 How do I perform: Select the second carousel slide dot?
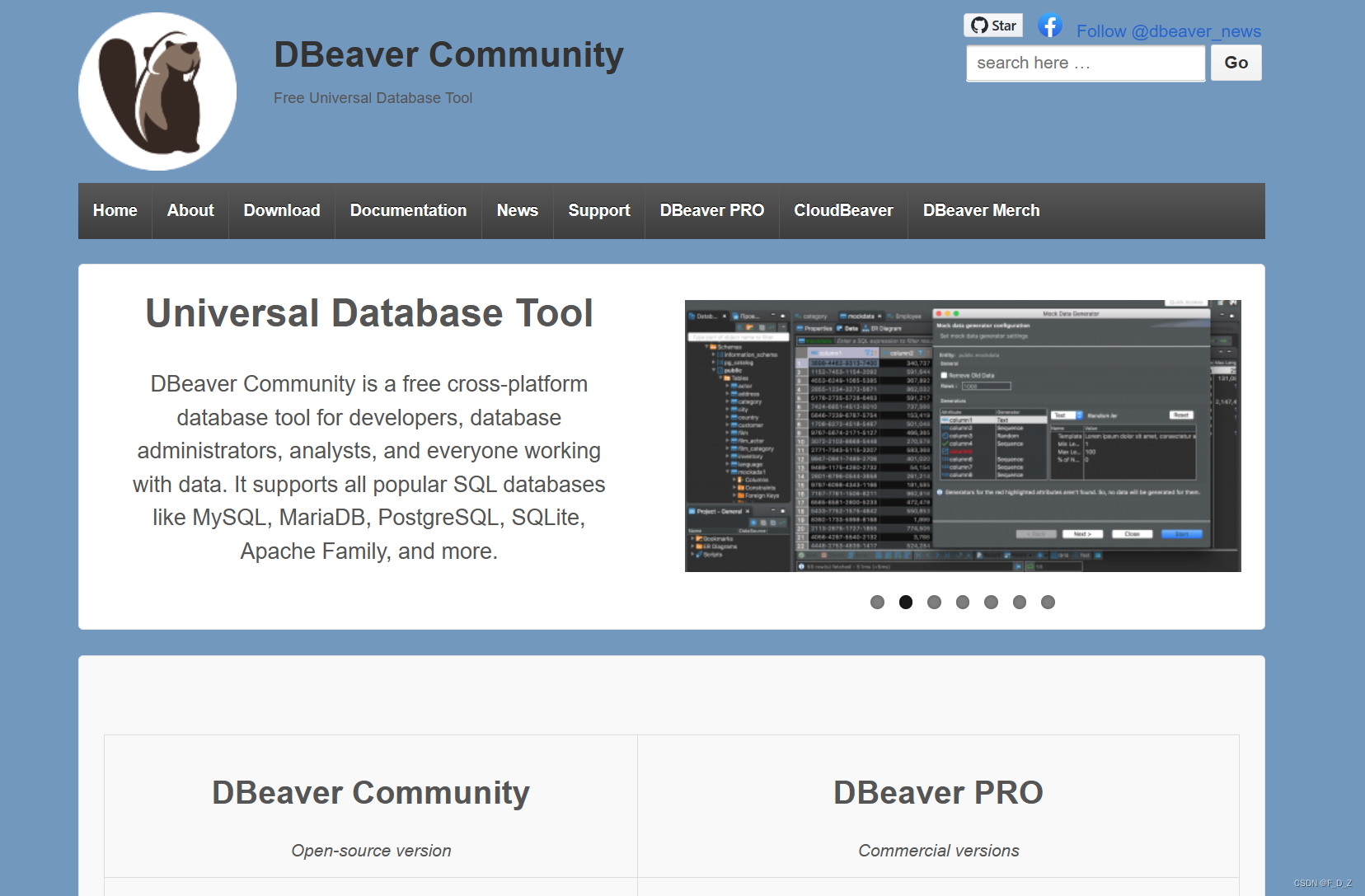(906, 603)
